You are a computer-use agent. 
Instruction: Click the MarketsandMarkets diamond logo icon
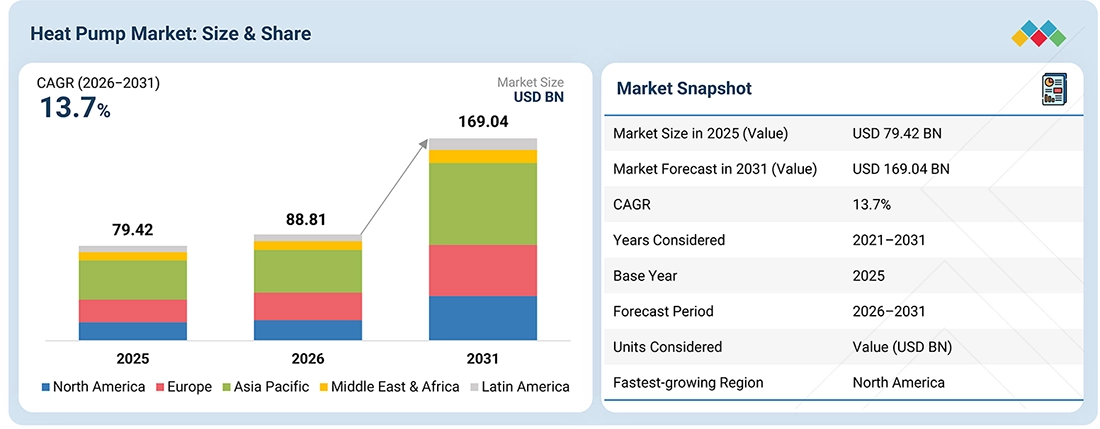pyautogui.click(x=1039, y=34)
